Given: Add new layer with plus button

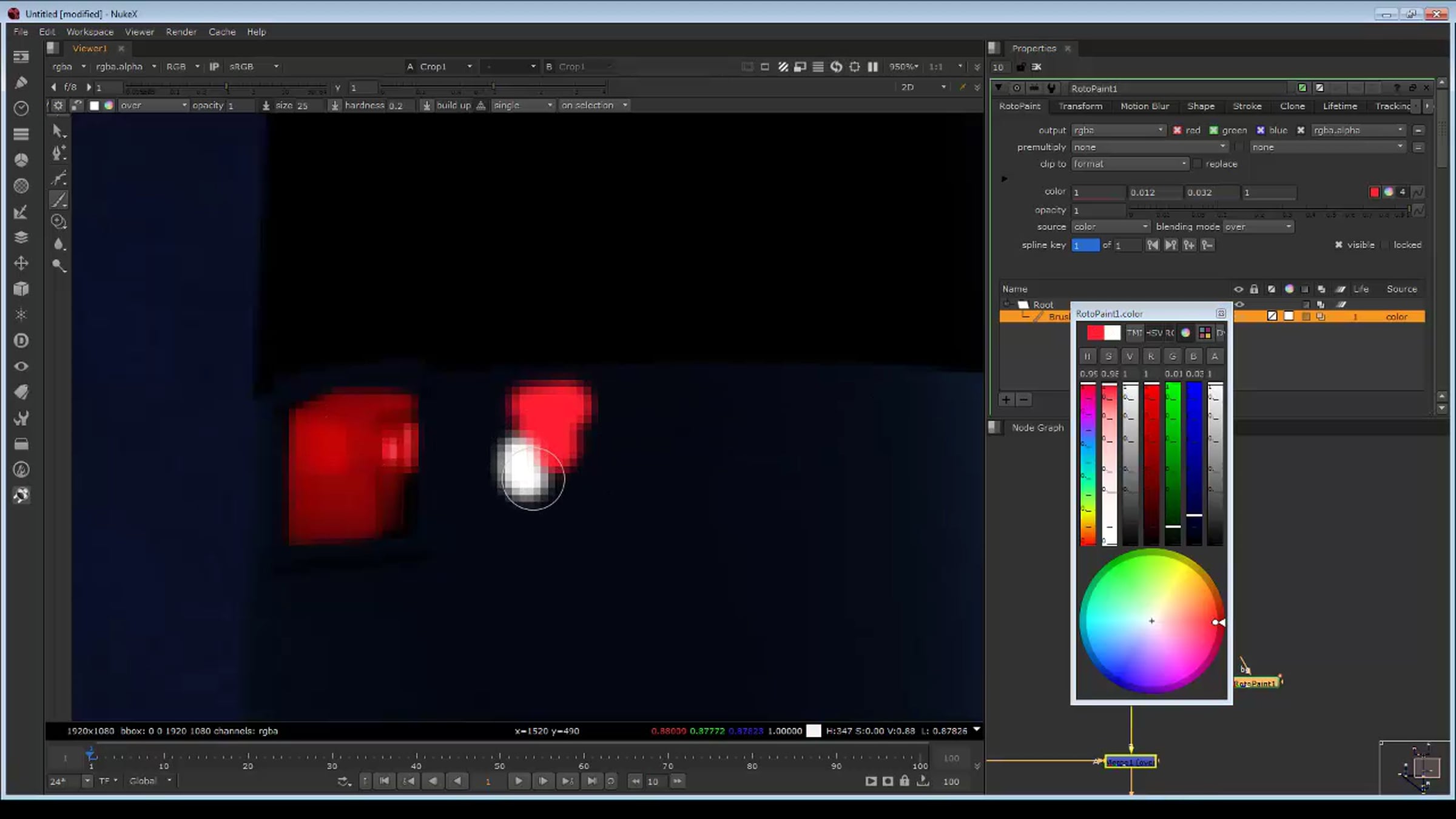Looking at the screenshot, I should [1006, 399].
